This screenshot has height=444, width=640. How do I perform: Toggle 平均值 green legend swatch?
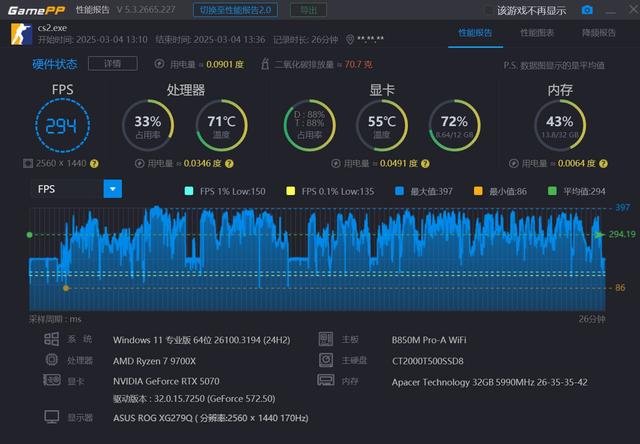coord(552,191)
